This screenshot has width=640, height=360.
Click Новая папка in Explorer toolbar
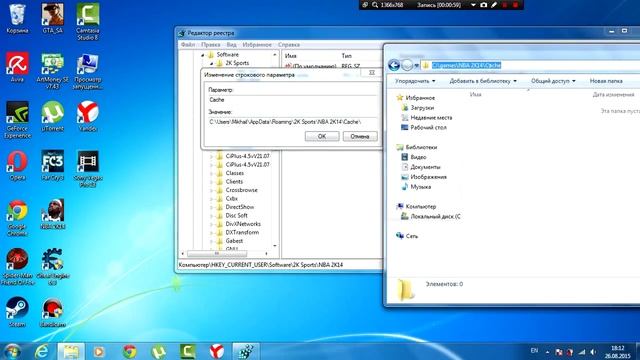606,81
